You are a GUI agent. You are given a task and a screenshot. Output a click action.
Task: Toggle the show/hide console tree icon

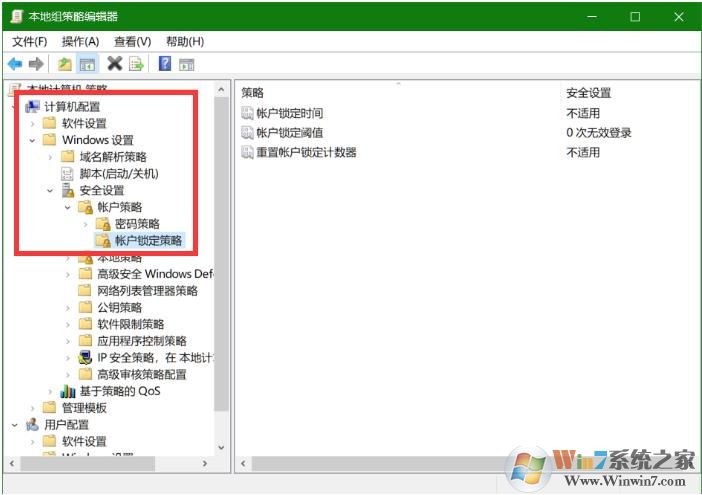pyautogui.click(x=87, y=64)
